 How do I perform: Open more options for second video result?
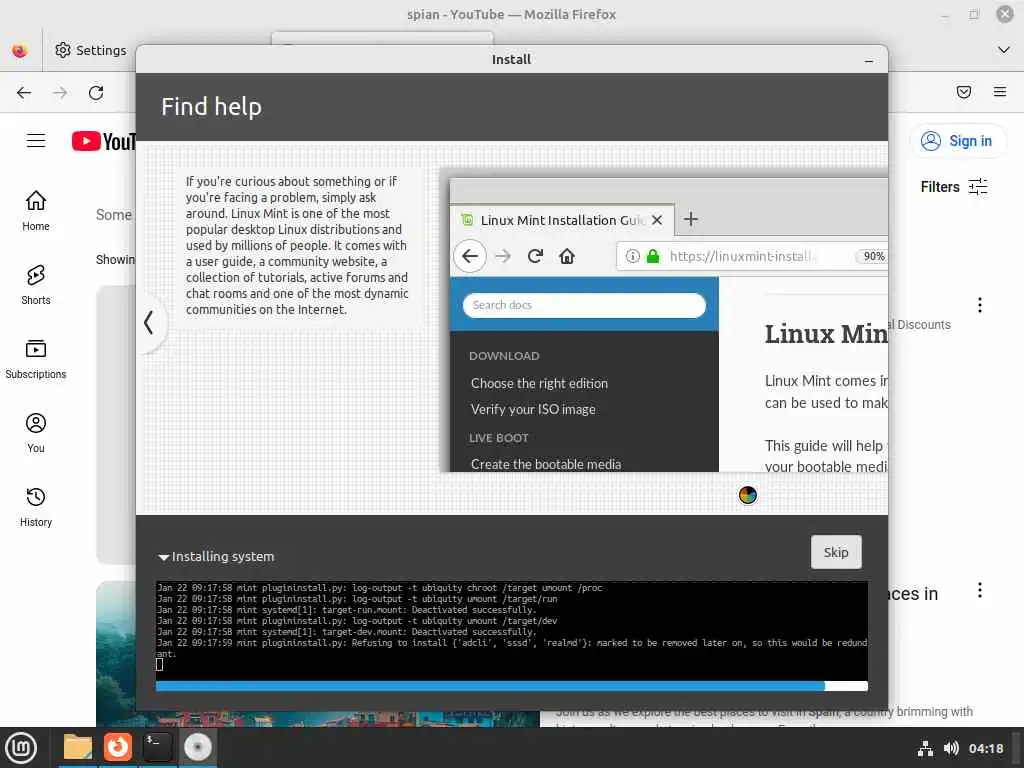[x=980, y=590]
